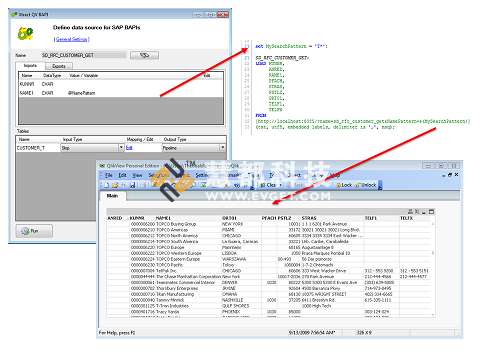480x360 pixels.
Task: Click the Unlock selections toolbar icon
Action: click(366, 185)
